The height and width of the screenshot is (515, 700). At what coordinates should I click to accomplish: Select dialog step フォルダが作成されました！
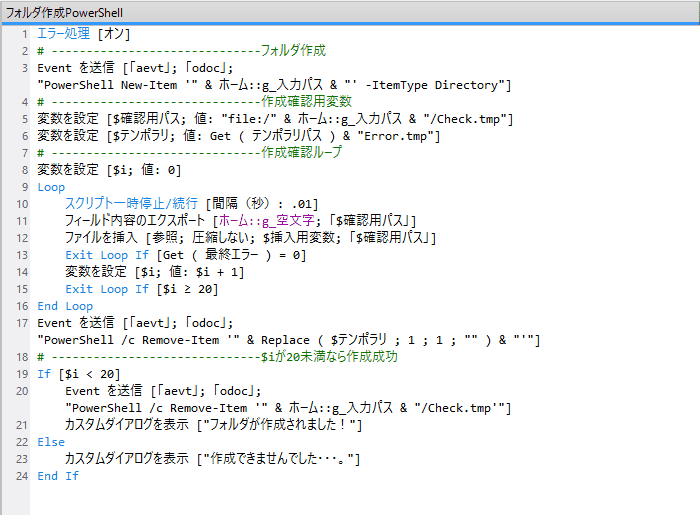coord(213,425)
